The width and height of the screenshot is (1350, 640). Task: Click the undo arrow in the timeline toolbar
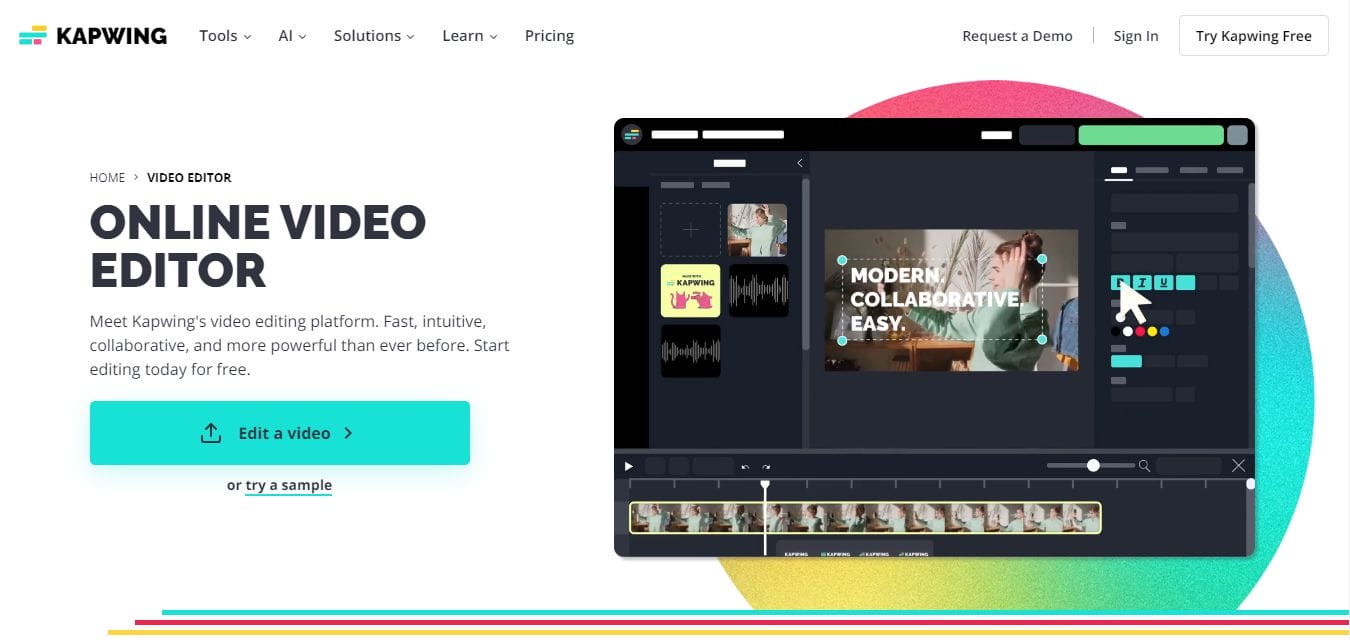[745, 467]
